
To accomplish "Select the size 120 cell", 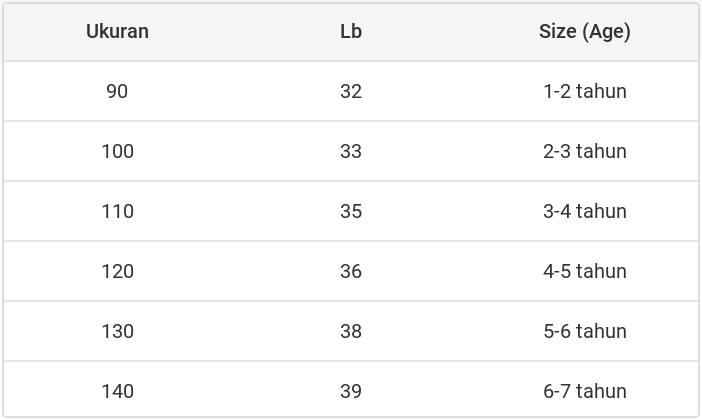I will 117,271.
